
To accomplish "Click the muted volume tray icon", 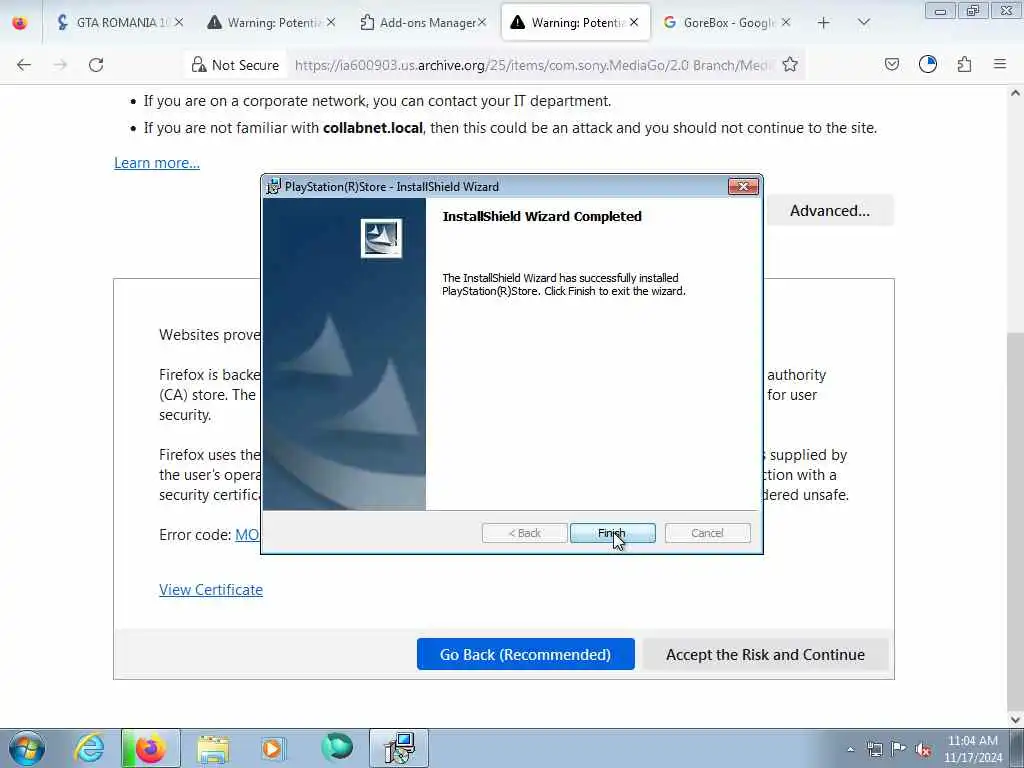I will click(x=923, y=750).
